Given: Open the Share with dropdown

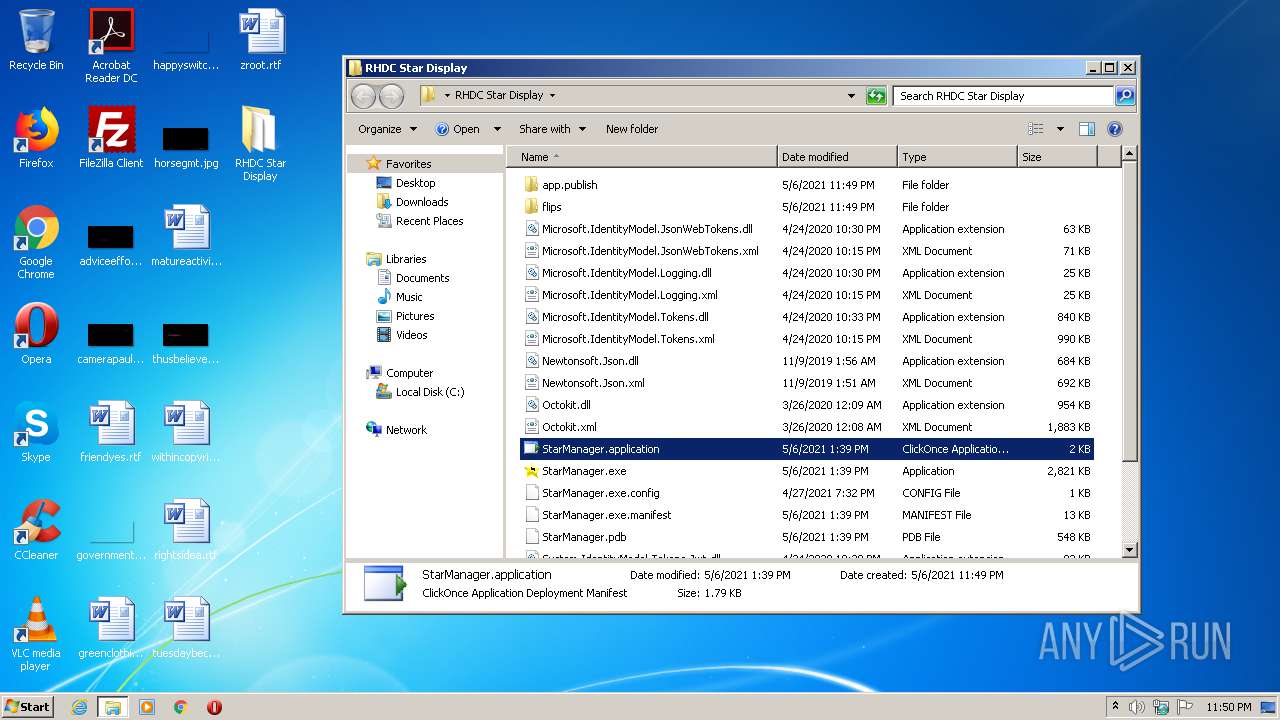Looking at the screenshot, I should click(x=552, y=129).
